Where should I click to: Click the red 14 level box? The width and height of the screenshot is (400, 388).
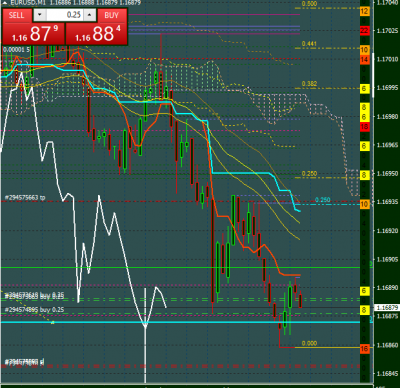coord(365,60)
